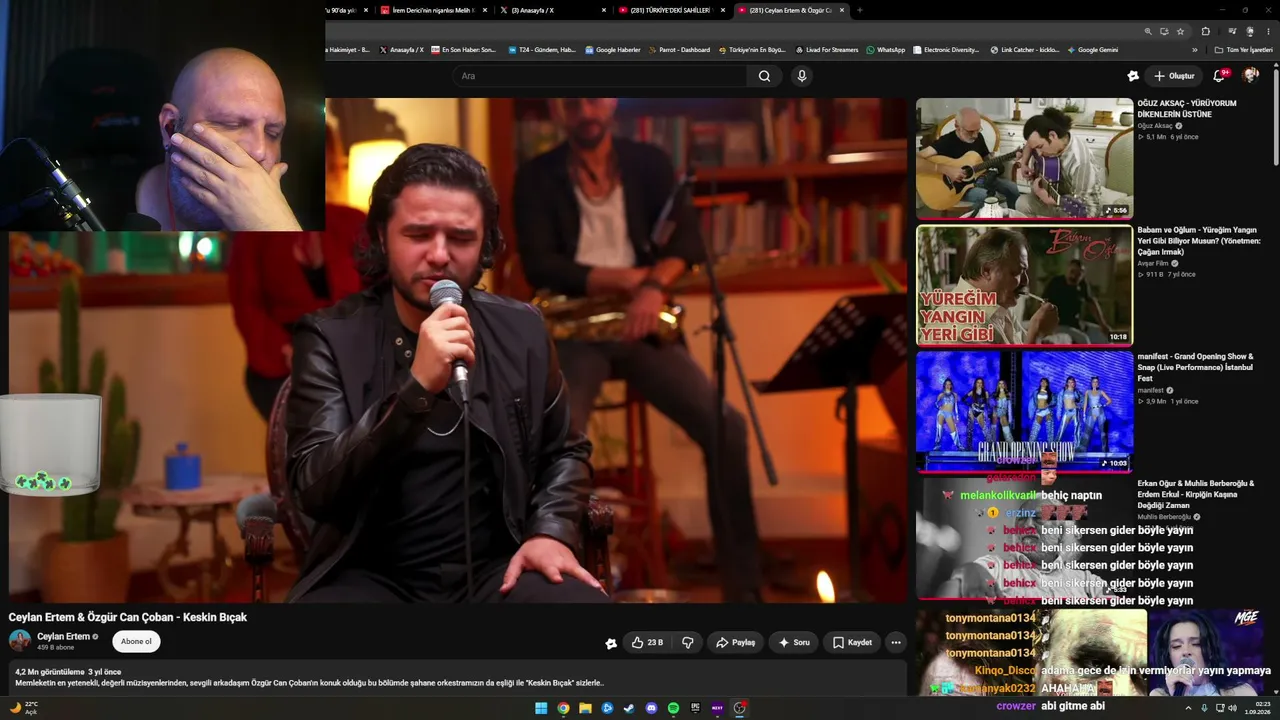Open Steam from the taskbar
The image size is (1280, 720).
(x=629, y=708)
